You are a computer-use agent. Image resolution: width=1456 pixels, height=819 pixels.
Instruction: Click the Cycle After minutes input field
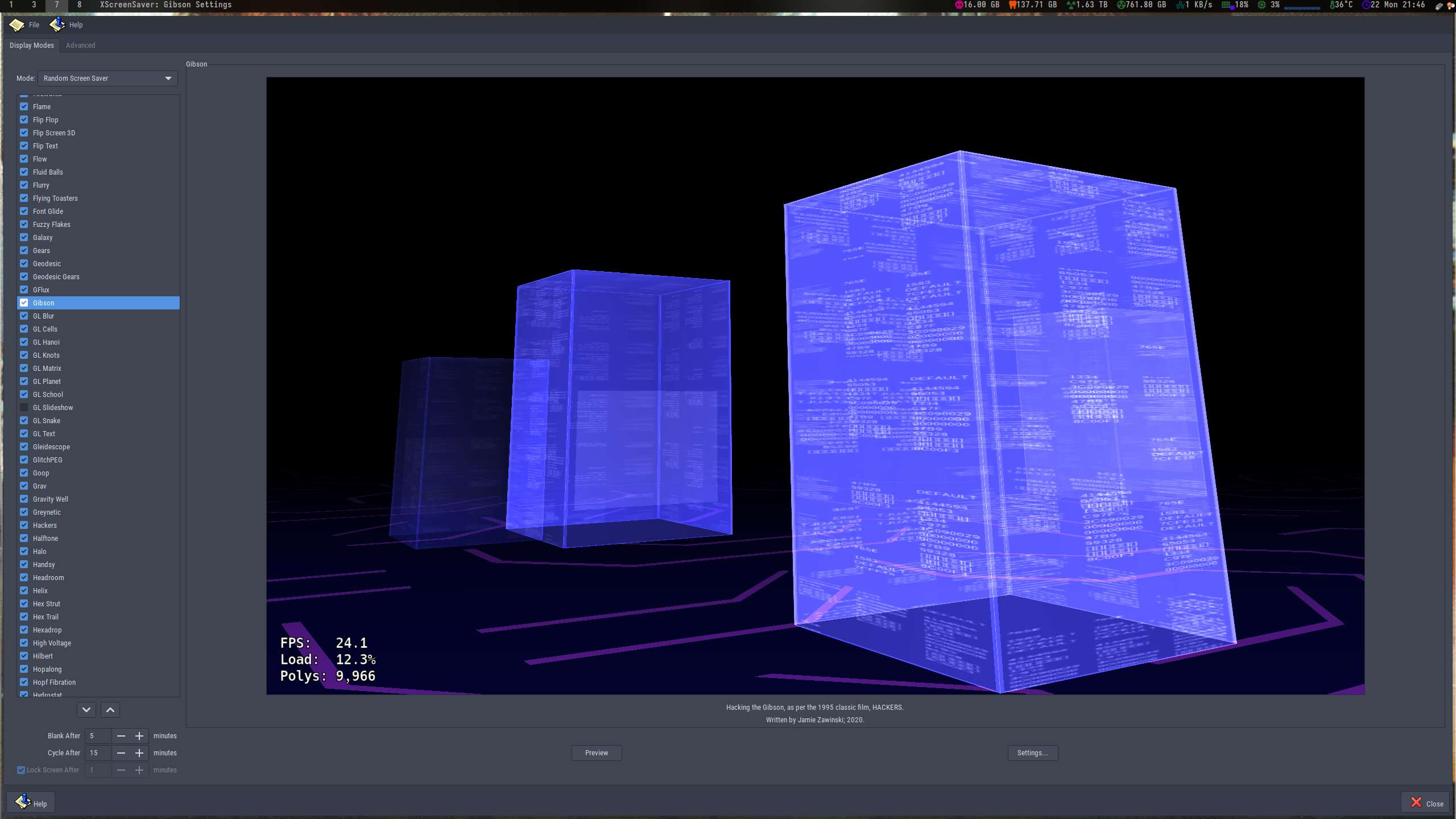[x=98, y=753]
